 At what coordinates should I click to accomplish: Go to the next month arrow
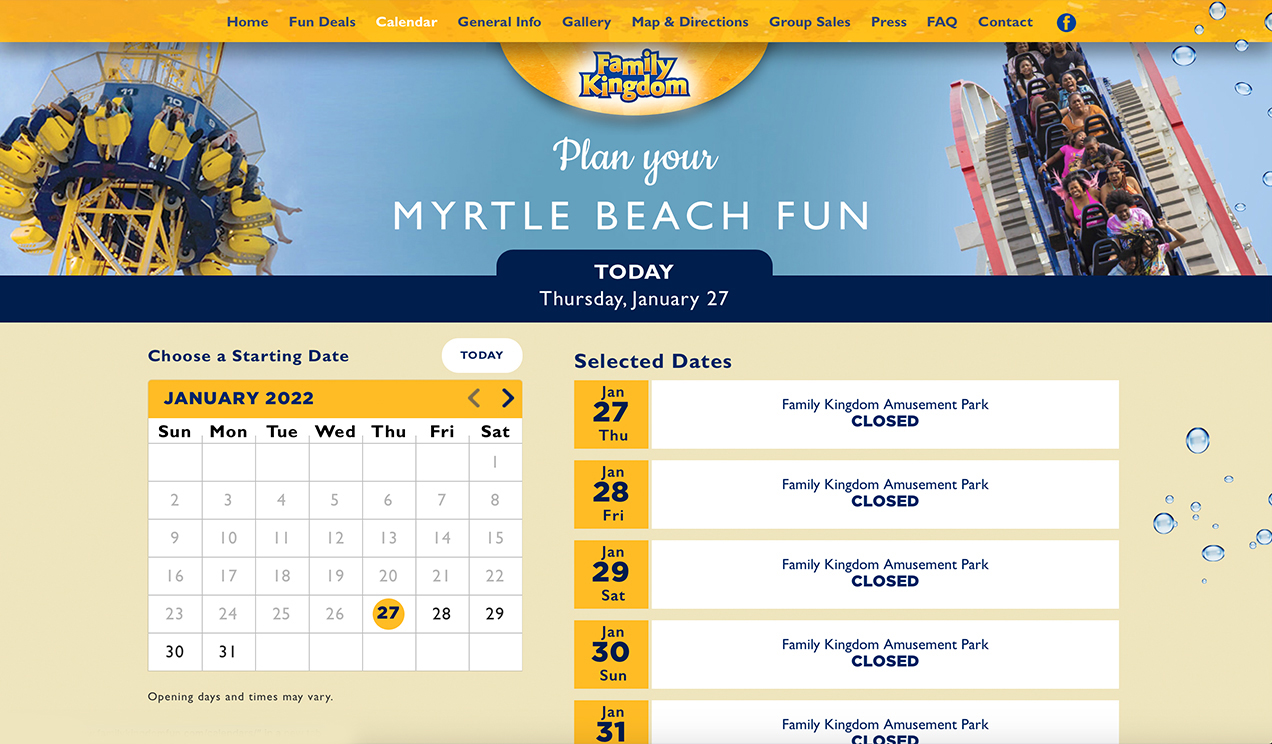tap(508, 398)
